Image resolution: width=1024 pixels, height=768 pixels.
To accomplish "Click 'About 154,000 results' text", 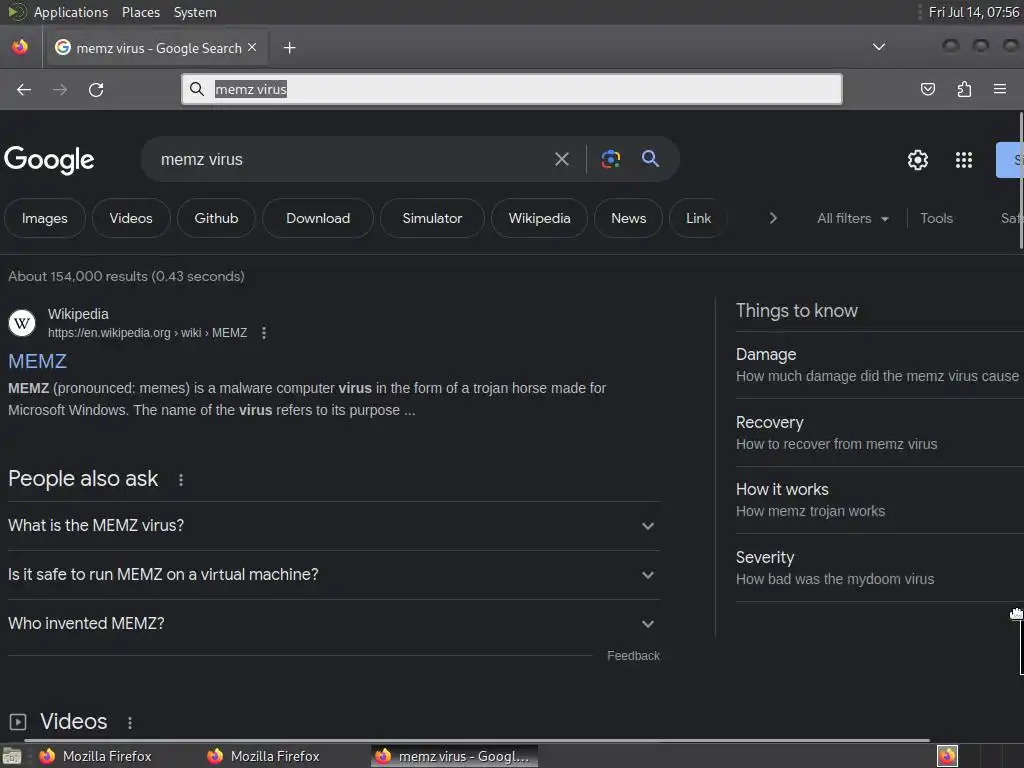I will click(126, 276).
